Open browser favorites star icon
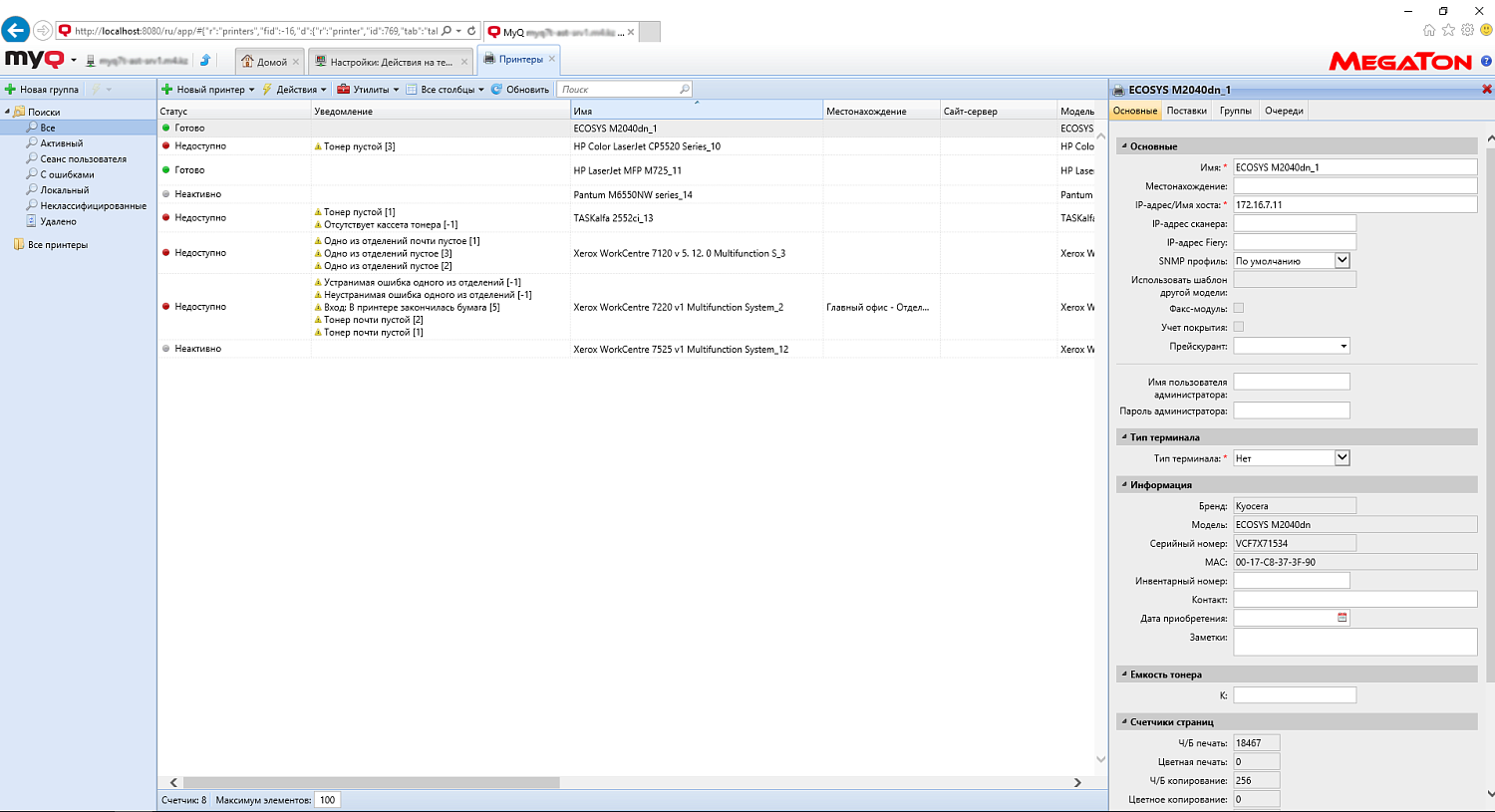The image size is (1495, 812). pyautogui.click(x=1448, y=31)
